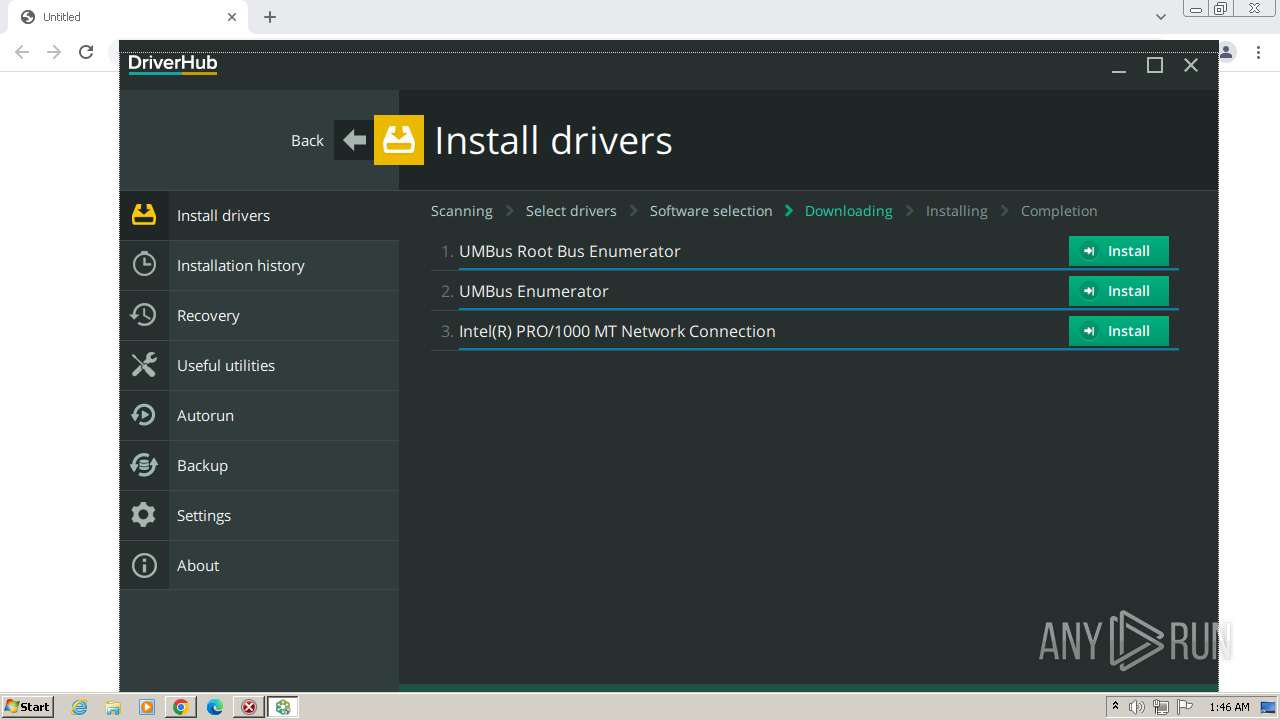Open Useful utilities section

click(259, 365)
